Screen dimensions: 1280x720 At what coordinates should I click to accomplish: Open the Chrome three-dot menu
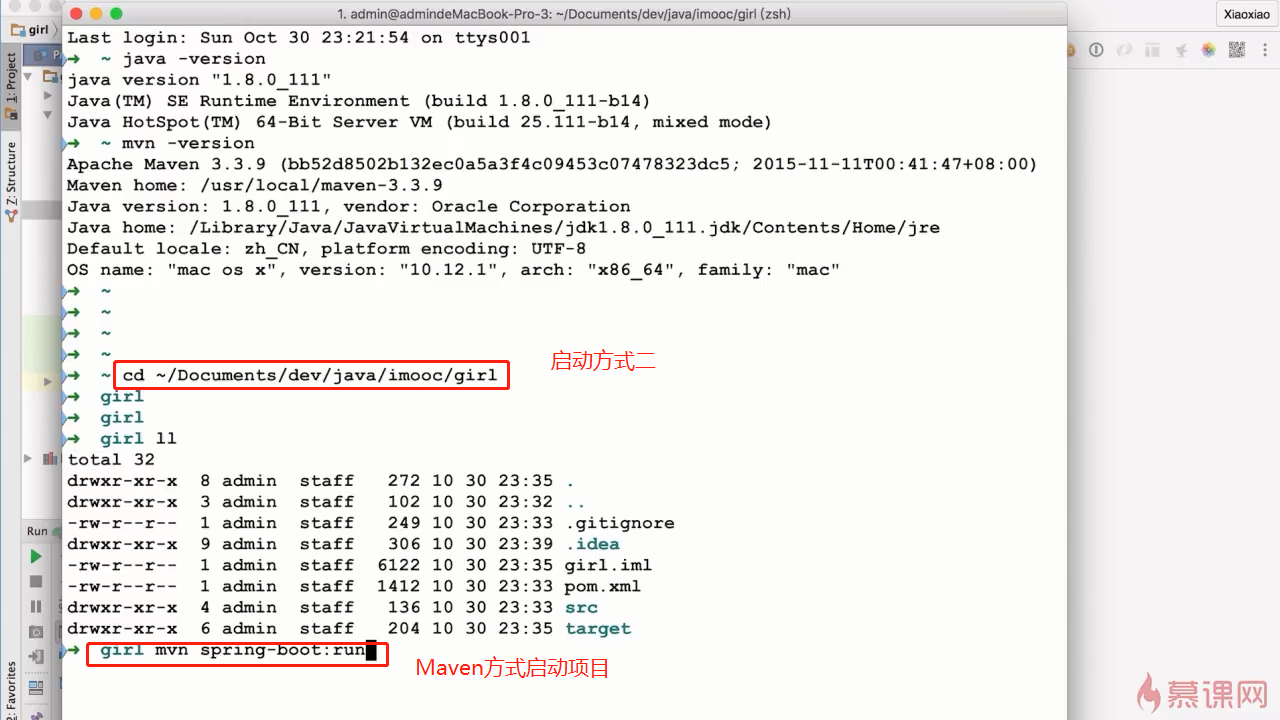1264,49
